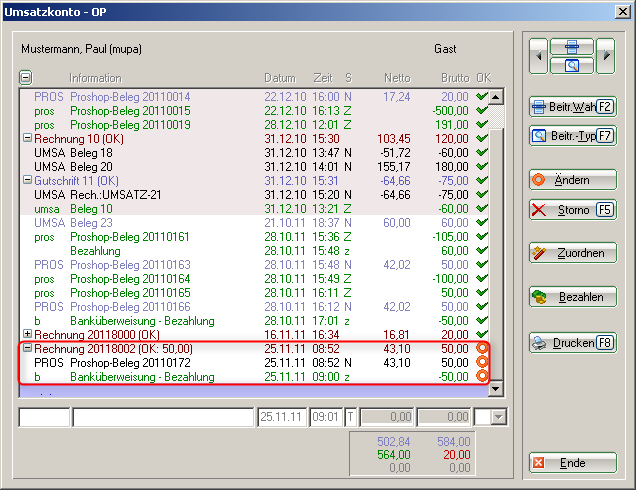The width and height of the screenshot is (636, 490).
Task: Click the Bezahlen button with coins icon
Action: (x=572, y=297)
